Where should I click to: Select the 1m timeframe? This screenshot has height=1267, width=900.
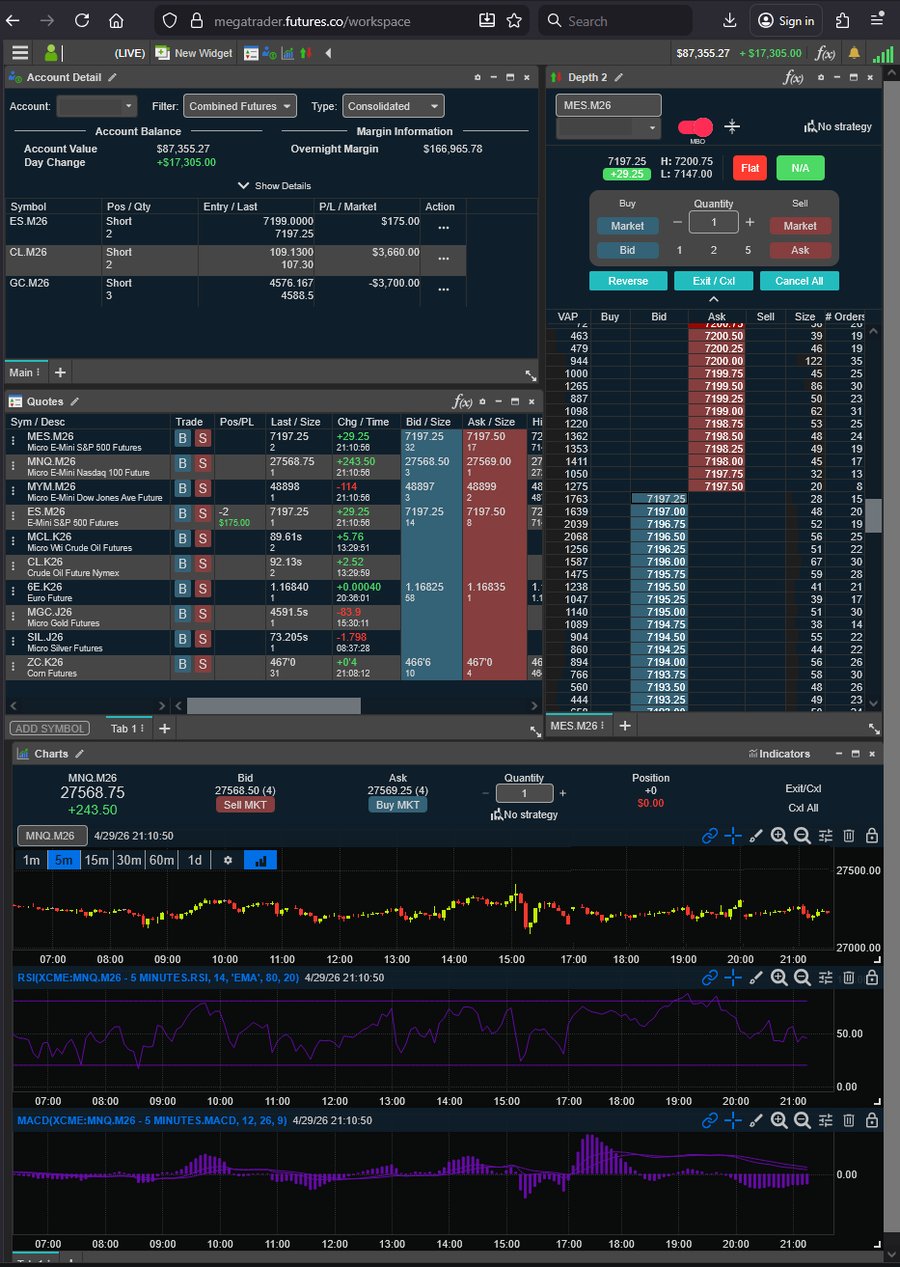(x=31, y=860)
